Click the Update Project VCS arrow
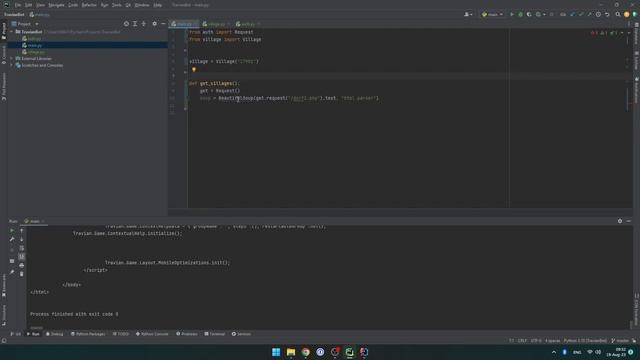640x360 pixels. pyautogui.click(x=572, y=14)
